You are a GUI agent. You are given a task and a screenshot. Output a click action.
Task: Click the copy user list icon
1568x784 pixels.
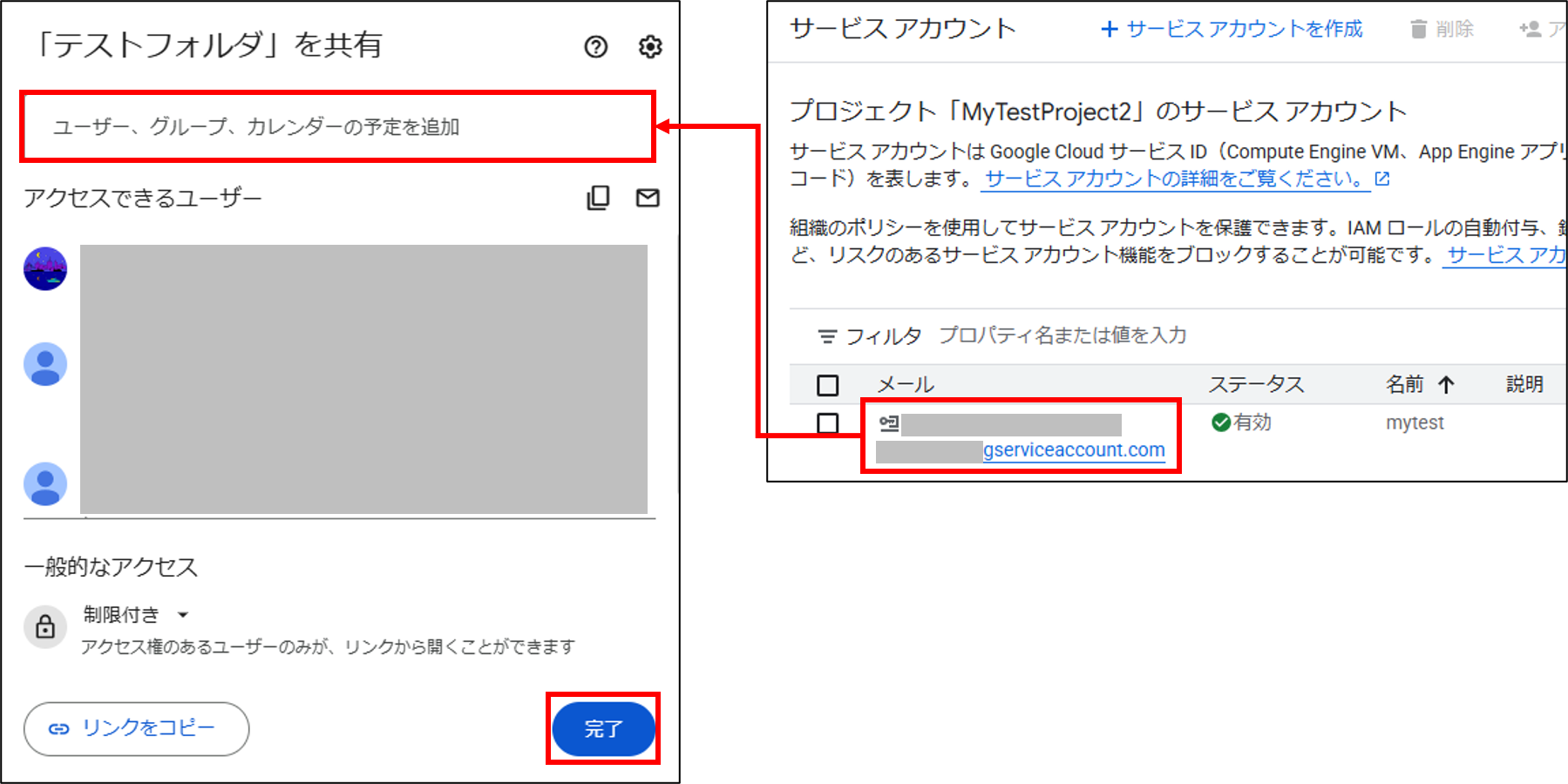(598, 198)
